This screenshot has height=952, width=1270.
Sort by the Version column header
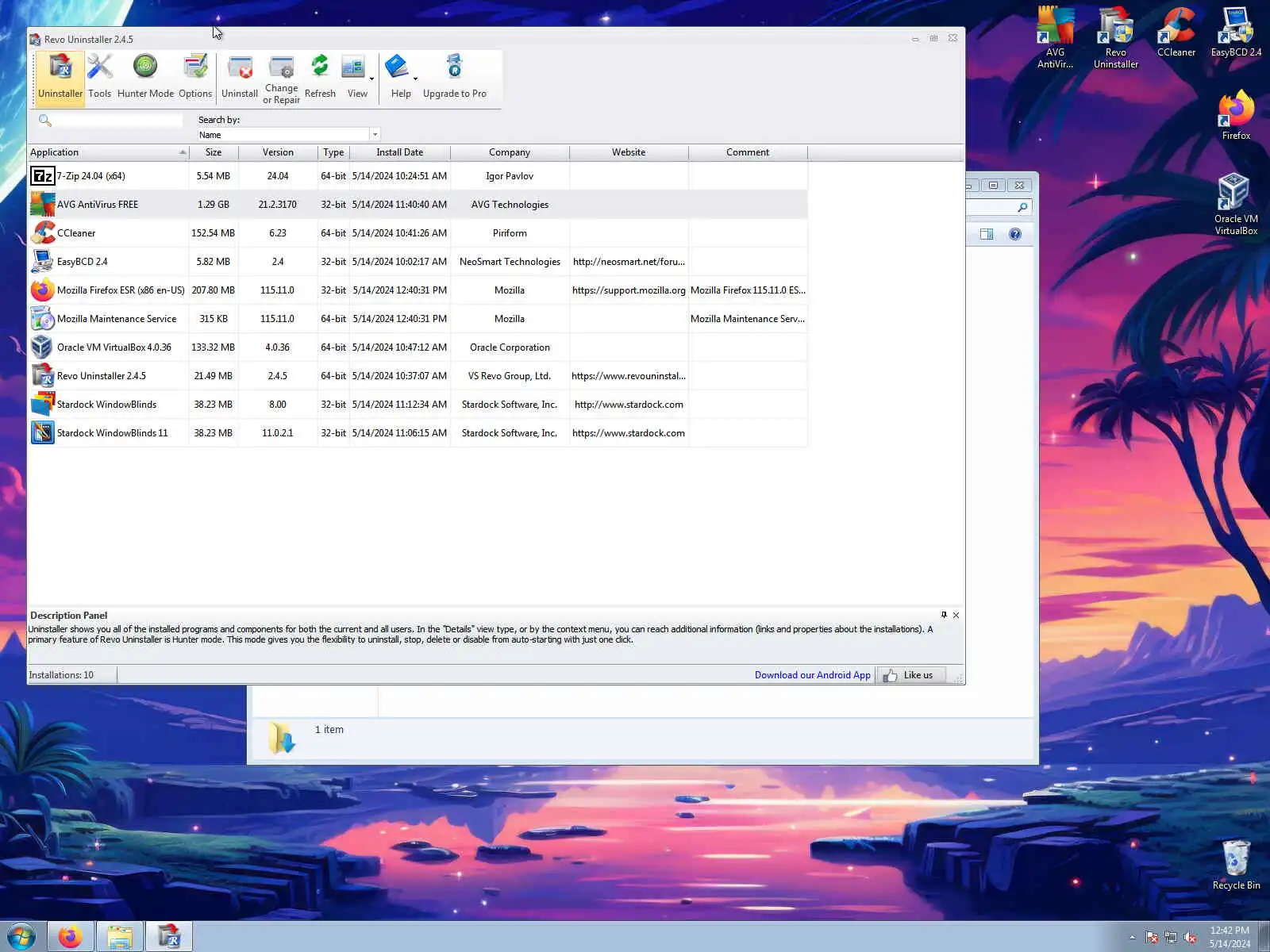click(x=278, y=152)
